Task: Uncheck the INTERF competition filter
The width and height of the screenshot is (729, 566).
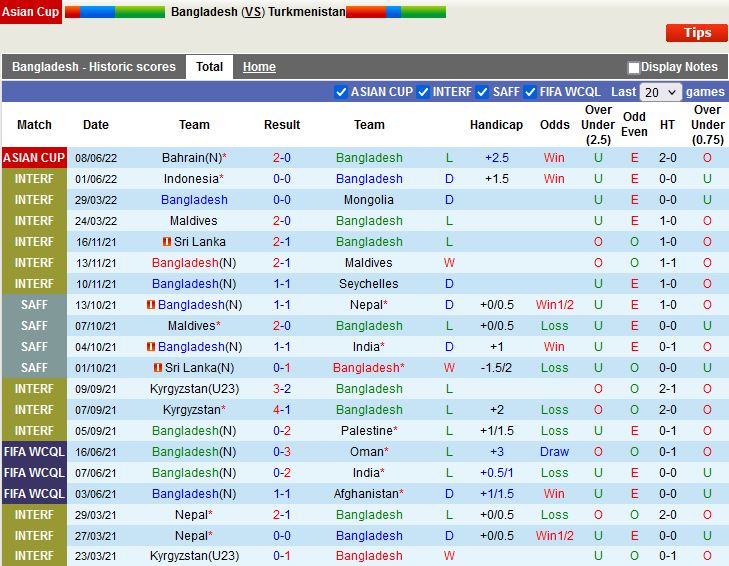Action: pos(423,92)
